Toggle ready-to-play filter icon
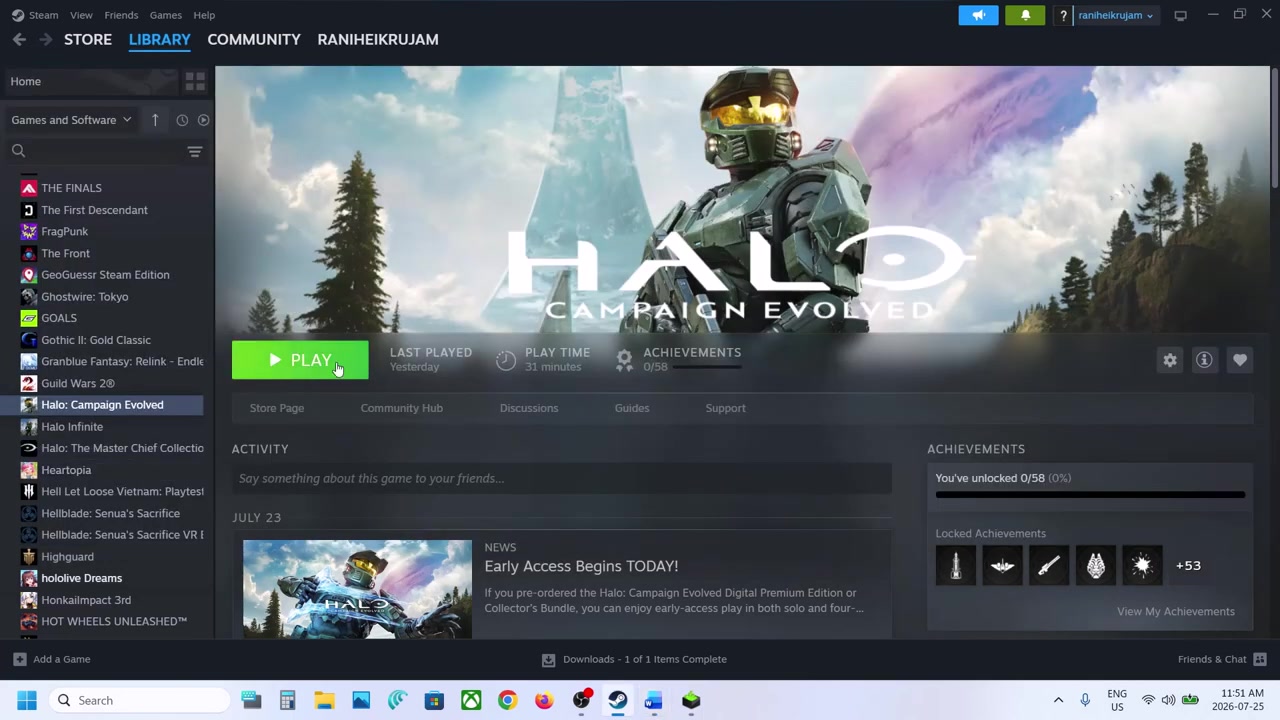 (203, 120)
